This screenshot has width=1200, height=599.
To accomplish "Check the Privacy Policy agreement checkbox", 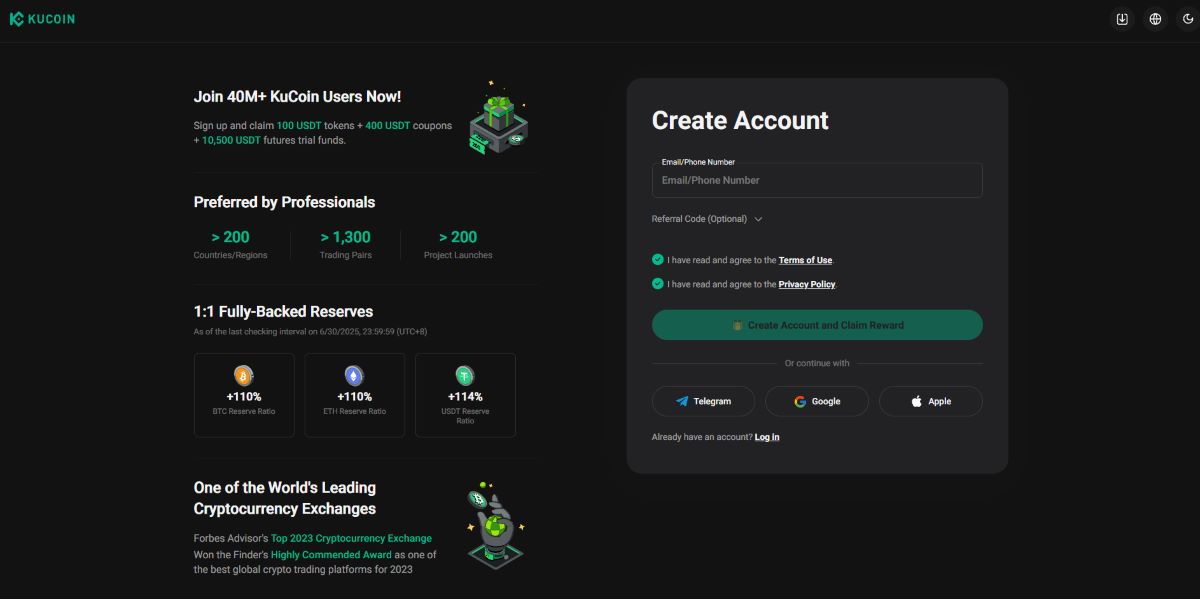I will point(657,284).
